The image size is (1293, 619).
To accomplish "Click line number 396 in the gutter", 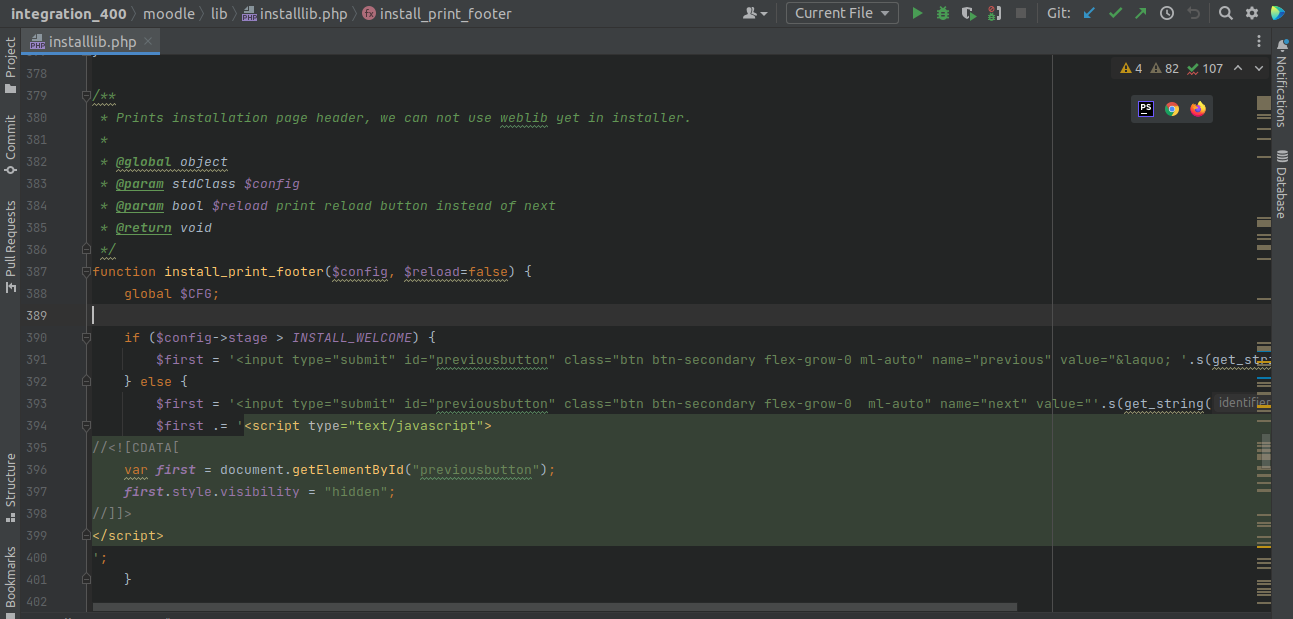I will [36, 470].
